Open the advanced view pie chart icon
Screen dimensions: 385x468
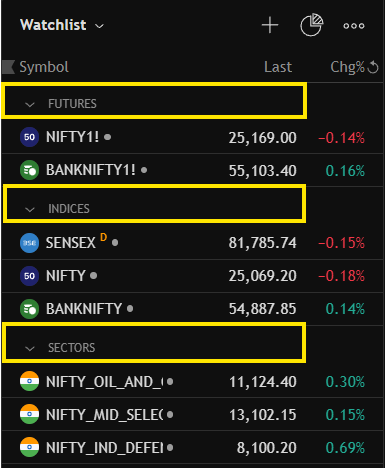(x=312, y=25)
